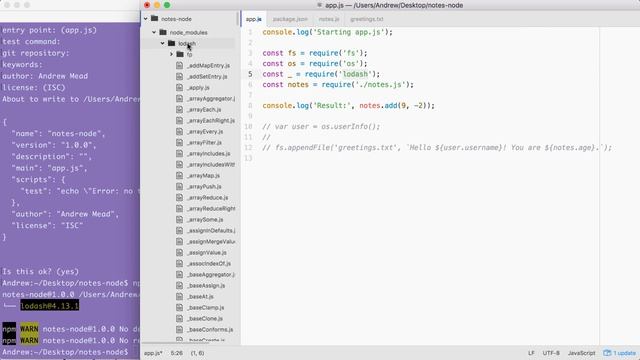Click the _arrayIncludes.js file icon
The width and height of the screenshot is (640, 360).
coord(179,153)
